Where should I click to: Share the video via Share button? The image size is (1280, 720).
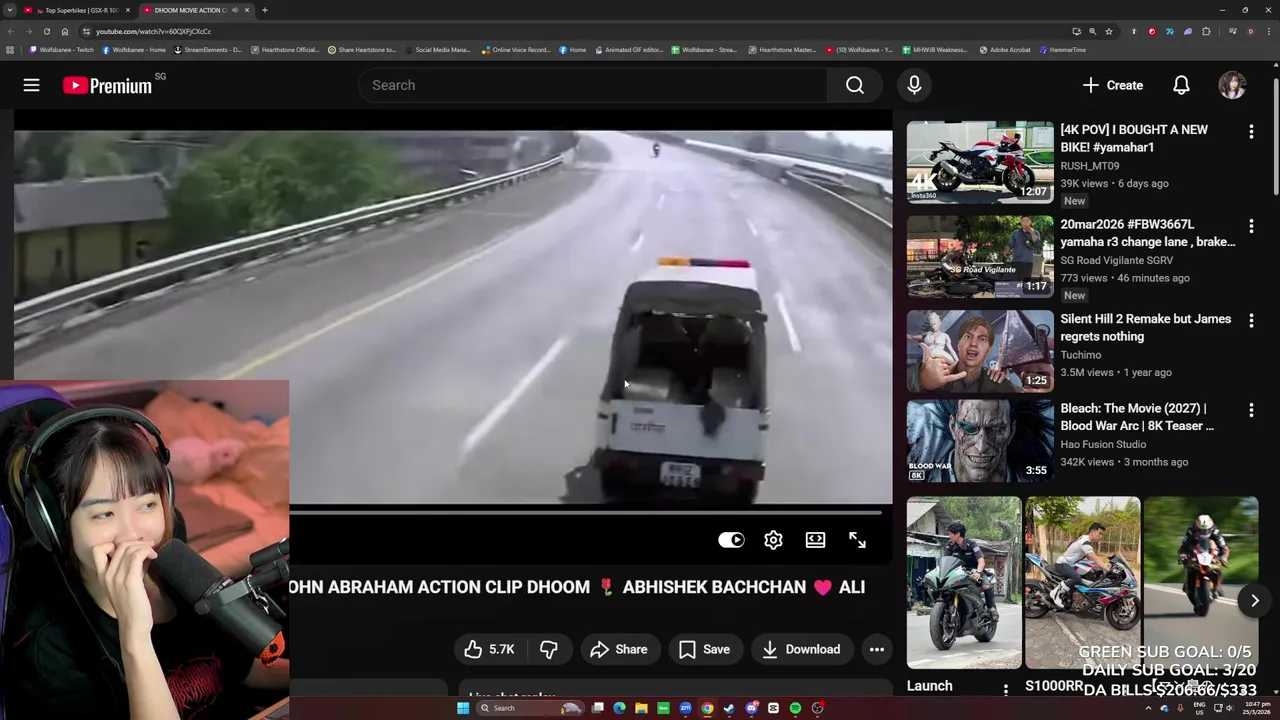pyautogui.click(x=619, y=649)
